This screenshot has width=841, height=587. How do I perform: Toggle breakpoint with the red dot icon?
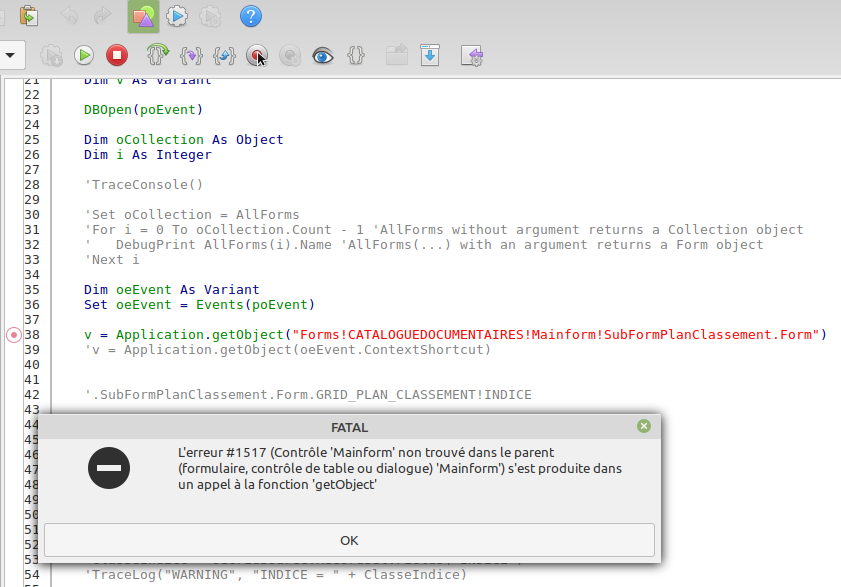pyautogui.click(x=257, y=56)
